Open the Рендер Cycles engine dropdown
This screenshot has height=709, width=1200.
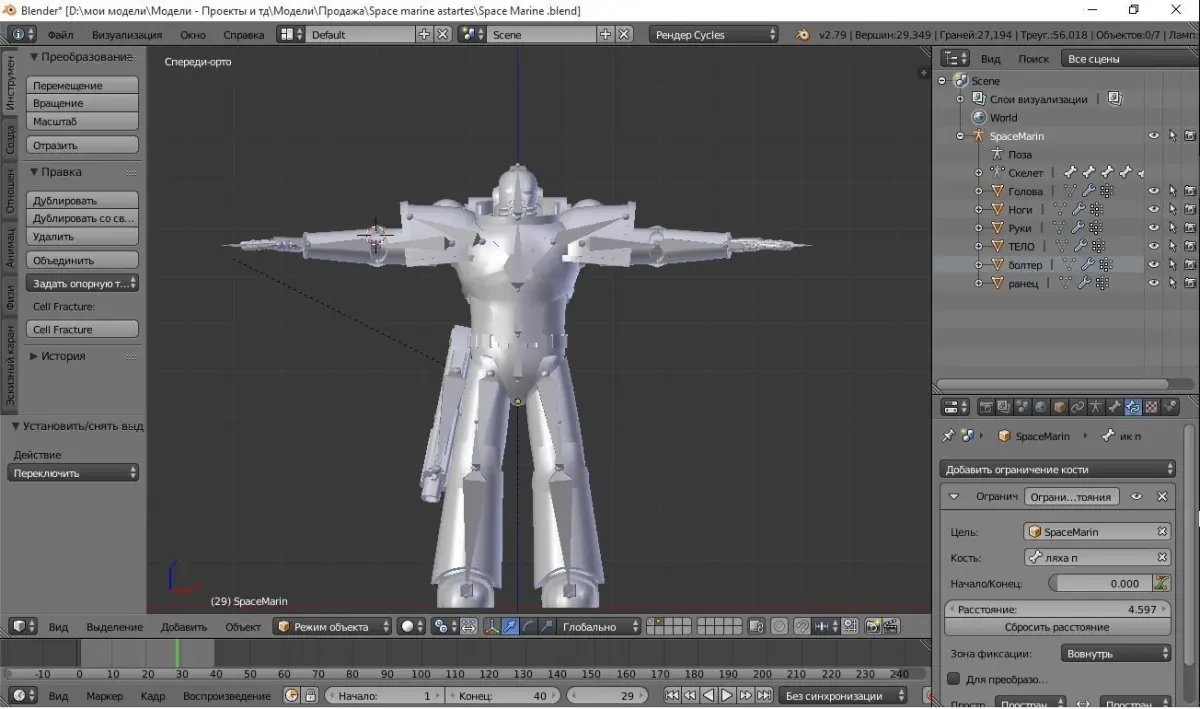[x=713, y=34]
